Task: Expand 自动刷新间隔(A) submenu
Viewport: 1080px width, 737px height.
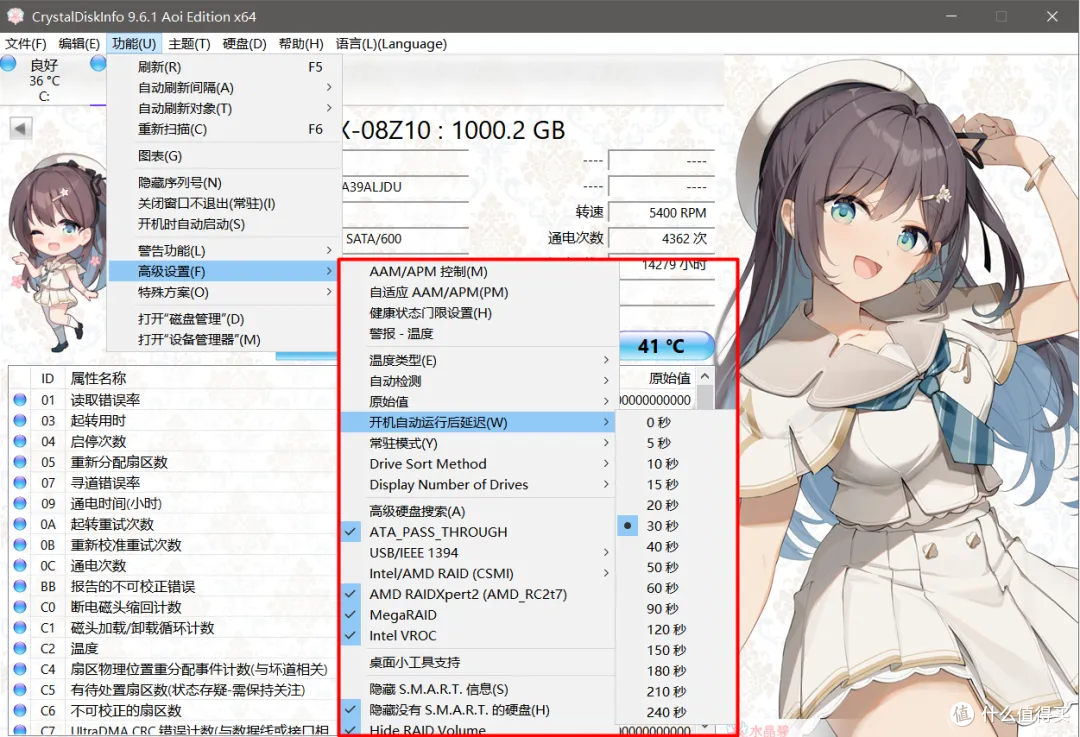Action: pos(225,87)
